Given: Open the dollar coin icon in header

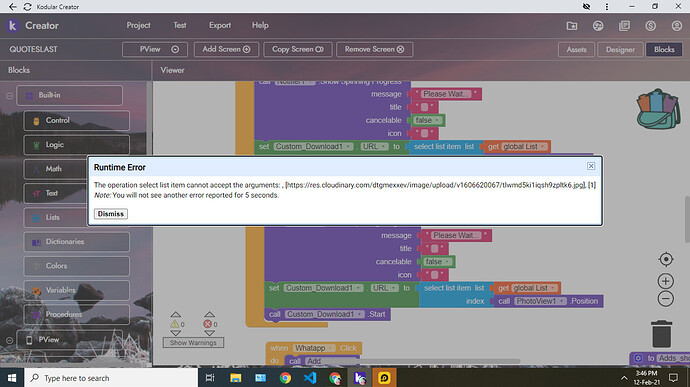Looking at the screenshot, I should pos(650,26).
